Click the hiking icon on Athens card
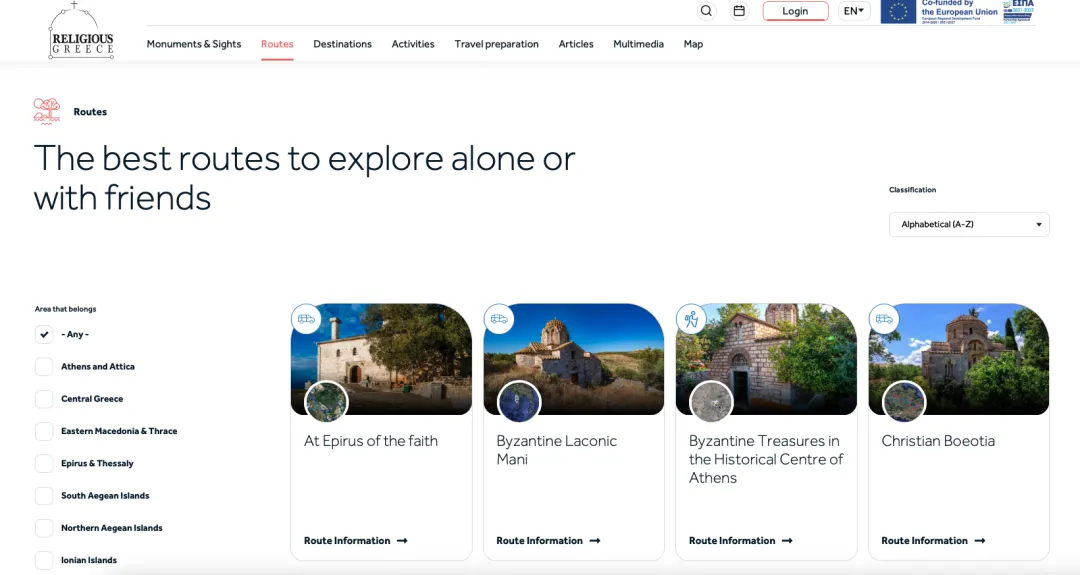The width and height of the screenshot is (1080, 575). [691, 319]
